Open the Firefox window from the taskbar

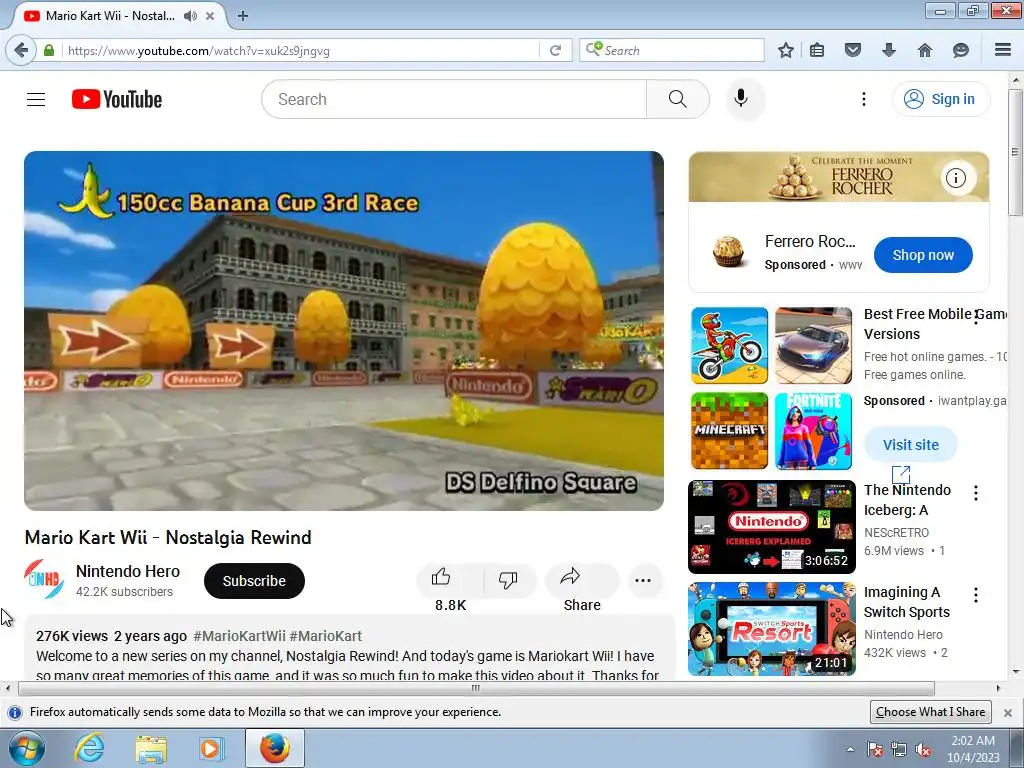coord(275,748)
